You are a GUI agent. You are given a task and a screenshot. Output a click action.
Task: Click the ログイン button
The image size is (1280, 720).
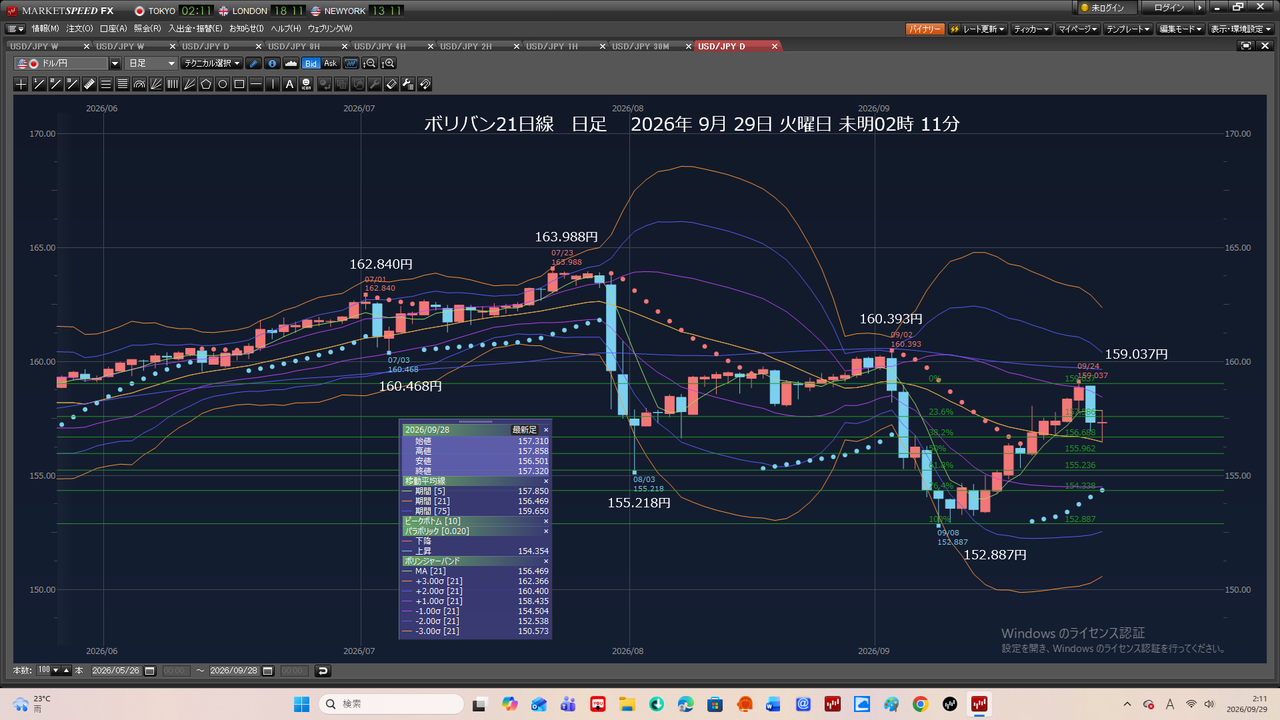coord(1168,7)
